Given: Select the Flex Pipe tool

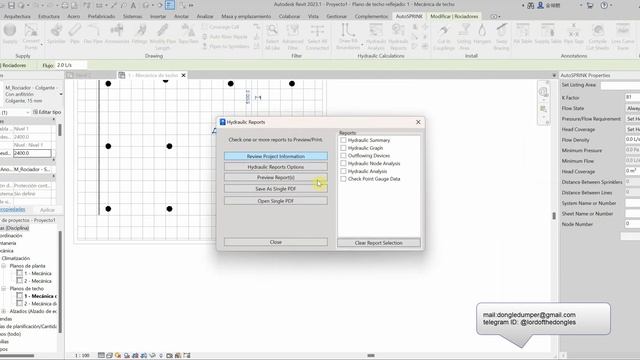Looking at the screenshot, I should 93,33.
